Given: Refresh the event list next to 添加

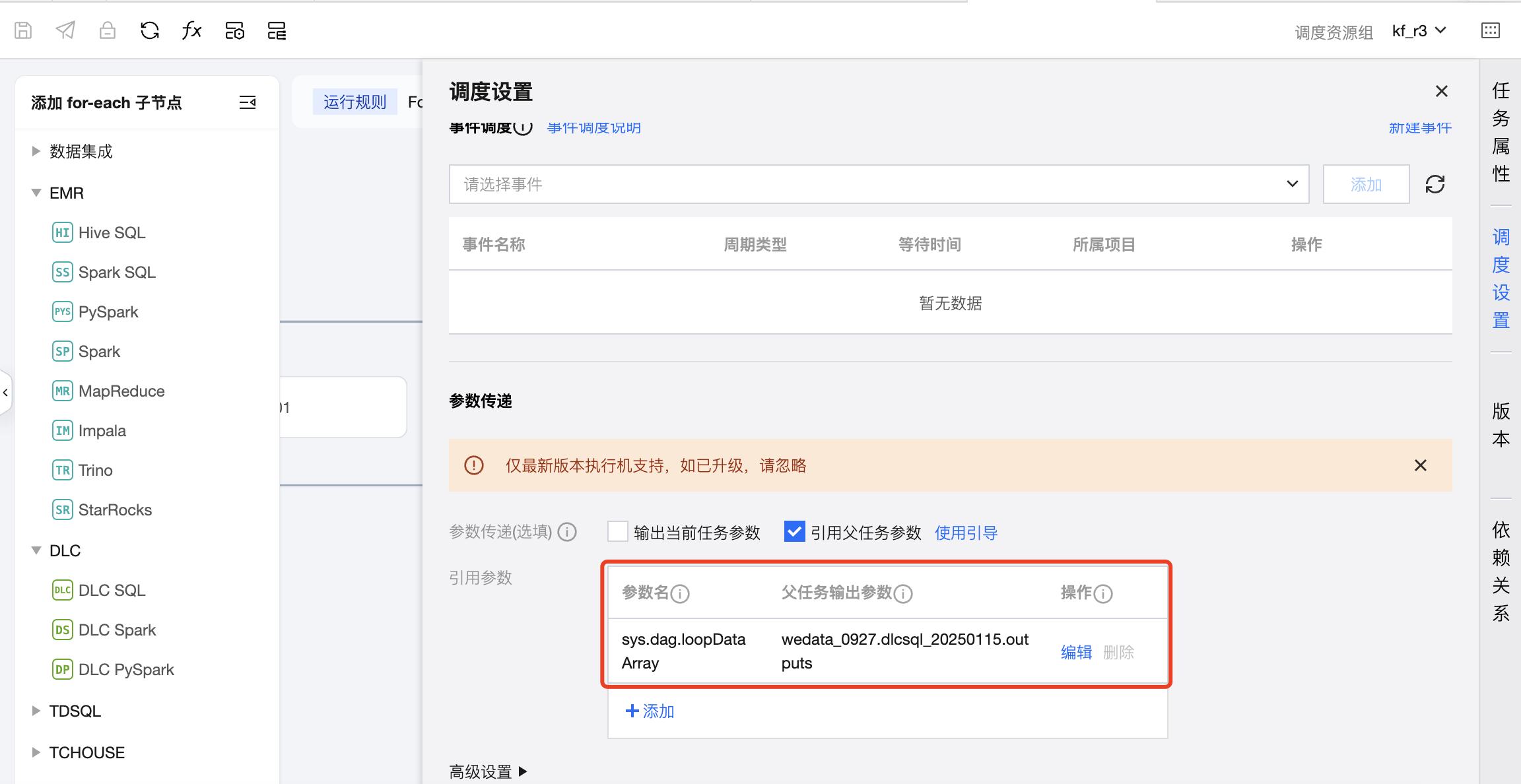Looking at the screenshot, I should [x=1435, y=184].
